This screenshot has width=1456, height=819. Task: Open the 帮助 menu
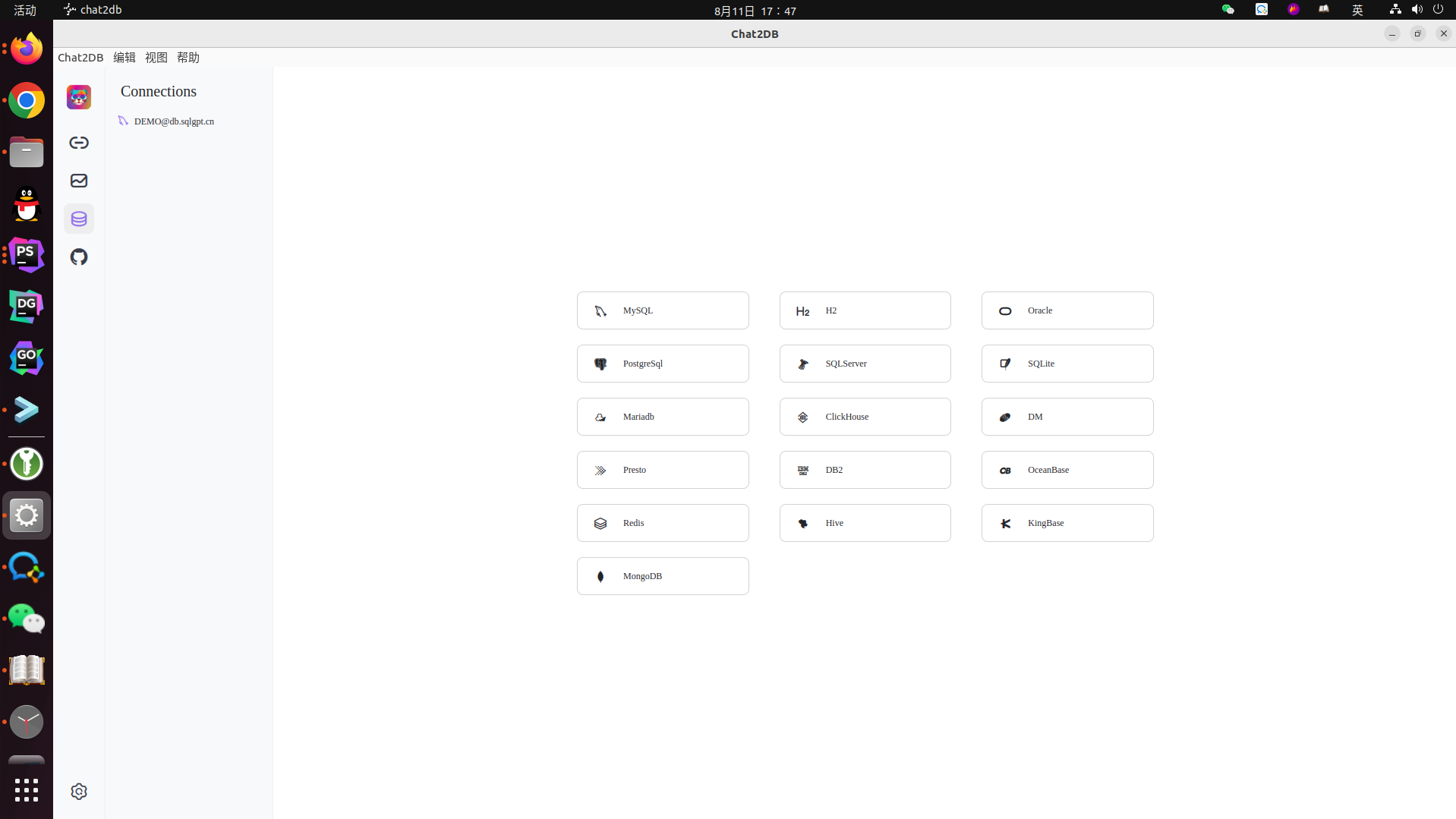click(188, 57)
